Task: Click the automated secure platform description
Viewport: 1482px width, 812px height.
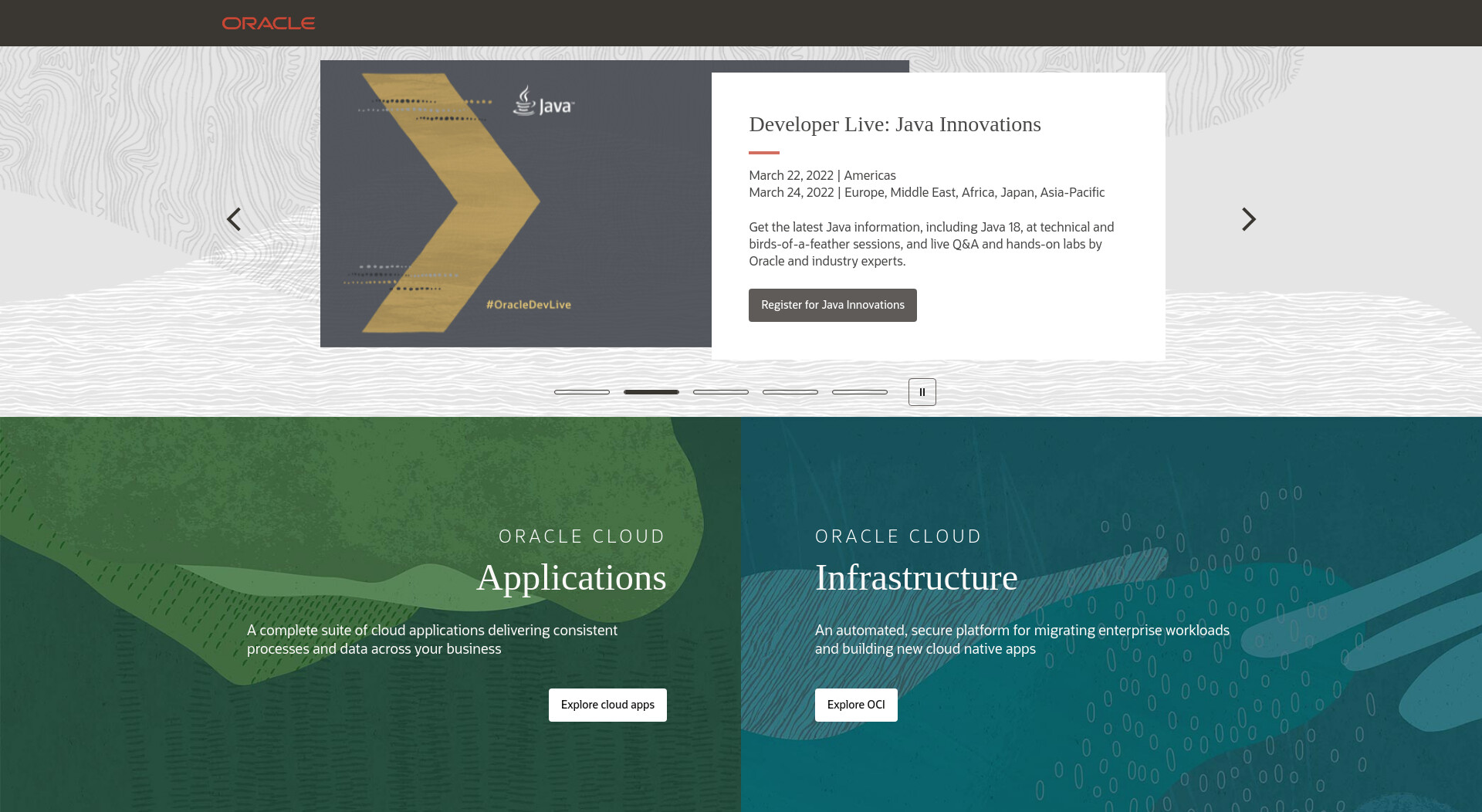Action: (x=1022, y=639)
